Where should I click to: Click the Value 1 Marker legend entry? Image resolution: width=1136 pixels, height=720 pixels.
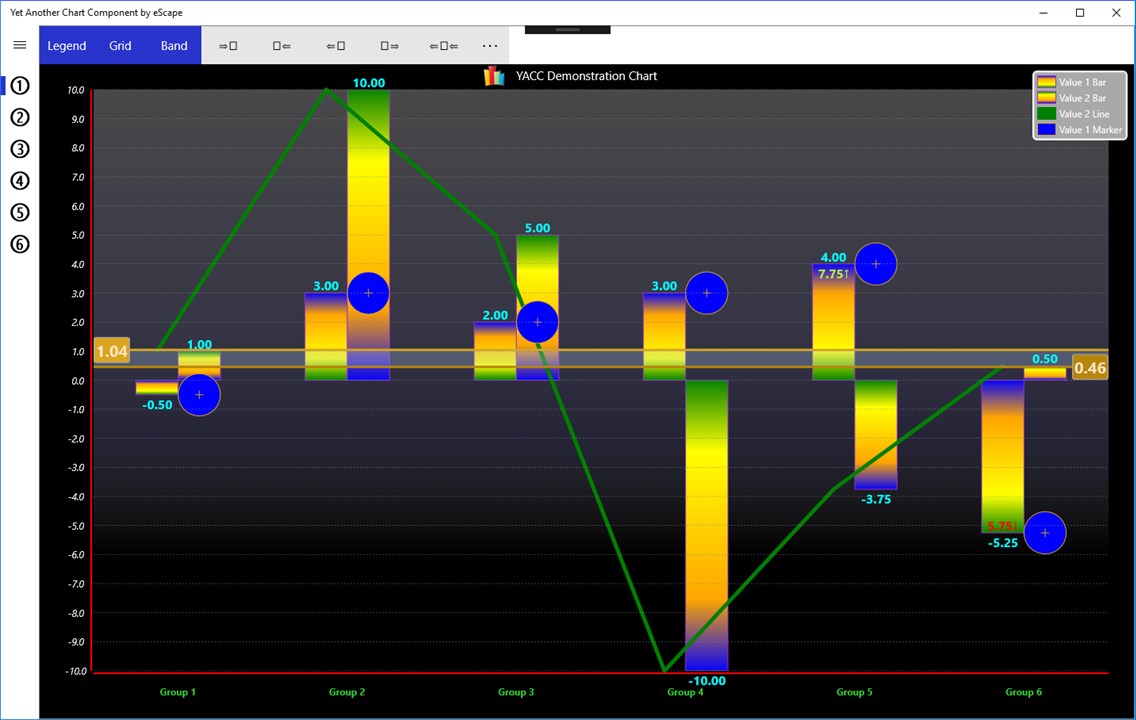pyautogui.click(x=1079, y=130)
